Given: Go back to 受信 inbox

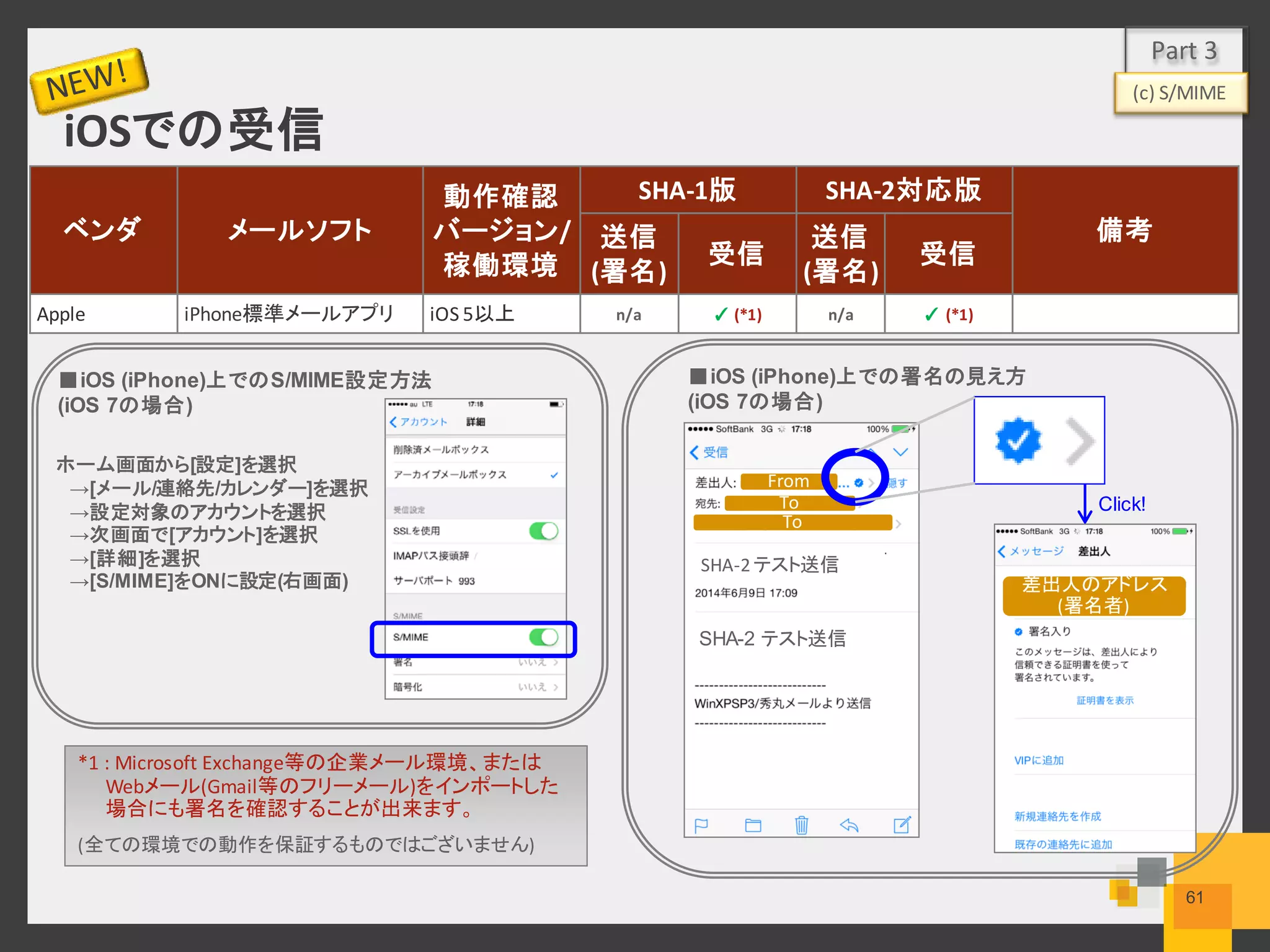Looking at the screenshot, I should 709,452.
